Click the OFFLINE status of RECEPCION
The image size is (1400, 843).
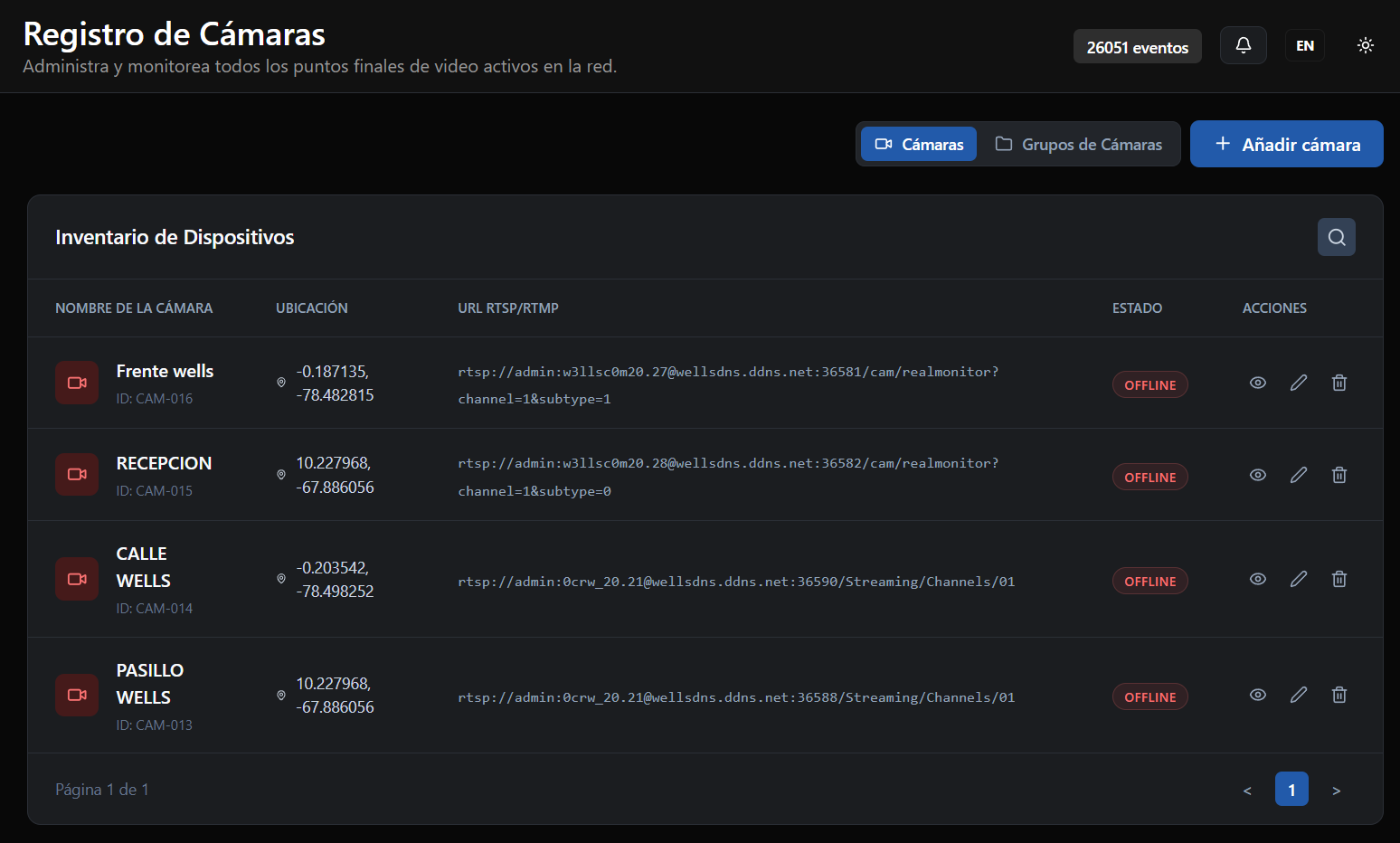[1150, 477]
